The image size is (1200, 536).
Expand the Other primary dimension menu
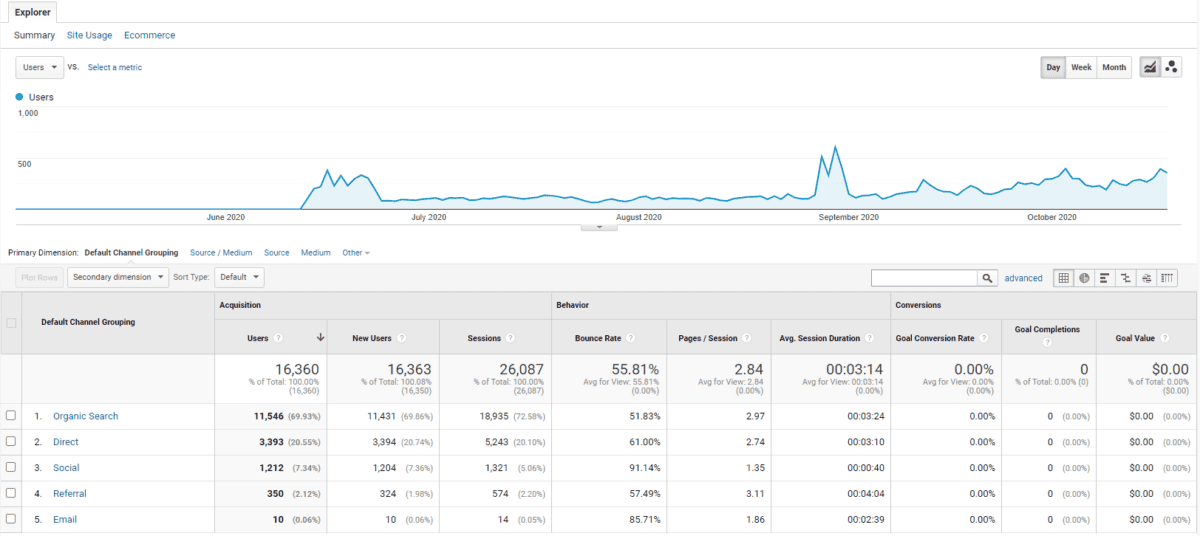tap(355, 253)
